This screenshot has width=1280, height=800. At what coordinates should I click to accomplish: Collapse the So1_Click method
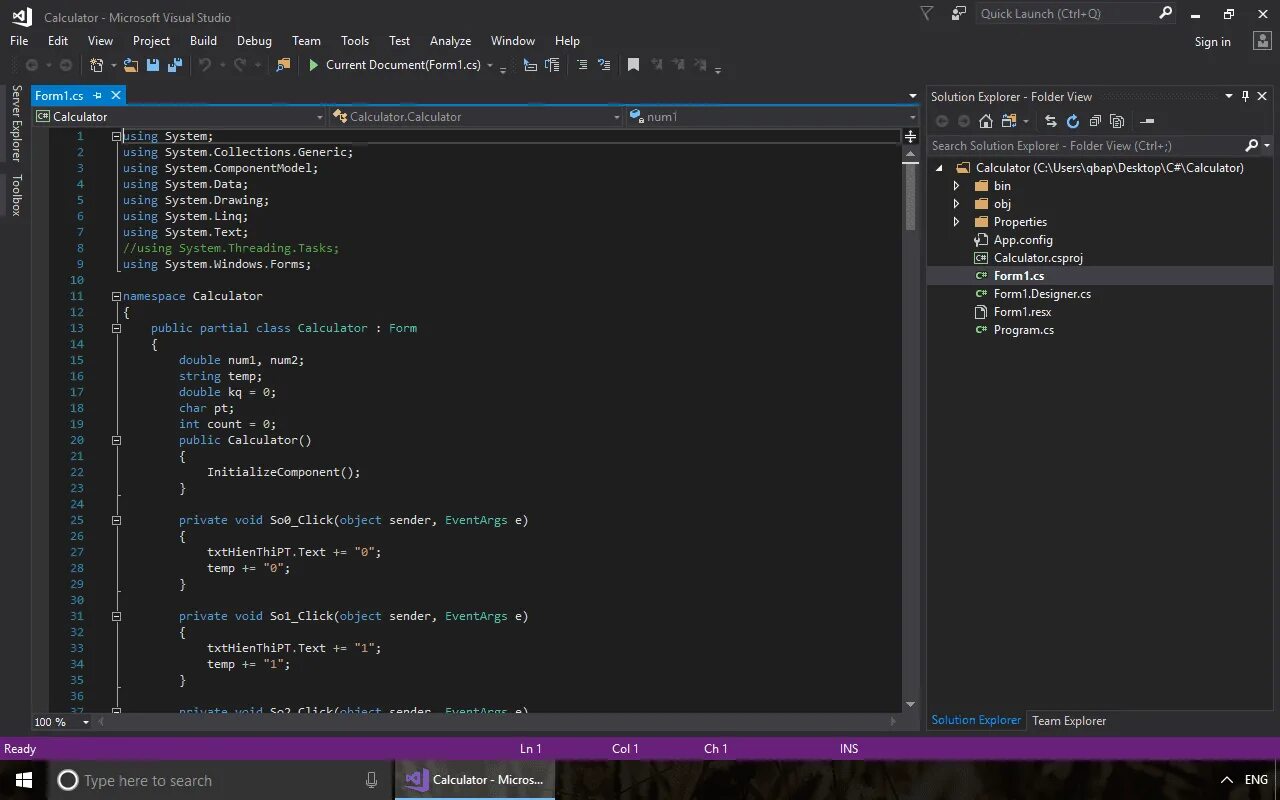pos(116,616)
